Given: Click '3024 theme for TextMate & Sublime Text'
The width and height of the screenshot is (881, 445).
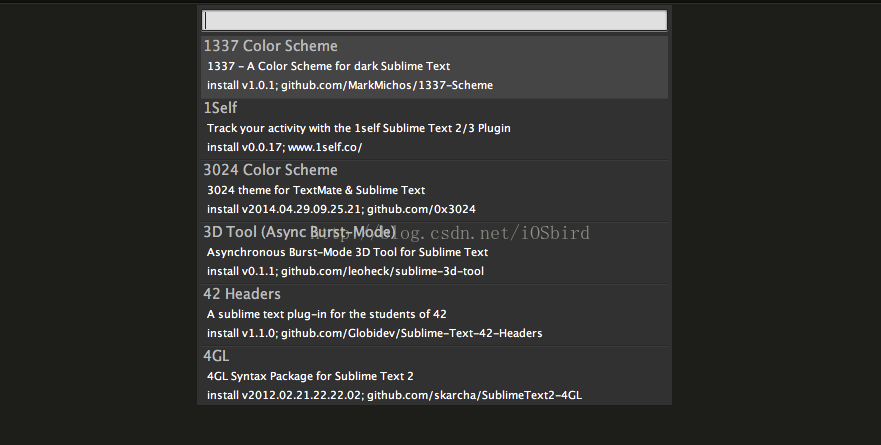Looking at the screenshot, I should (316, 190).
